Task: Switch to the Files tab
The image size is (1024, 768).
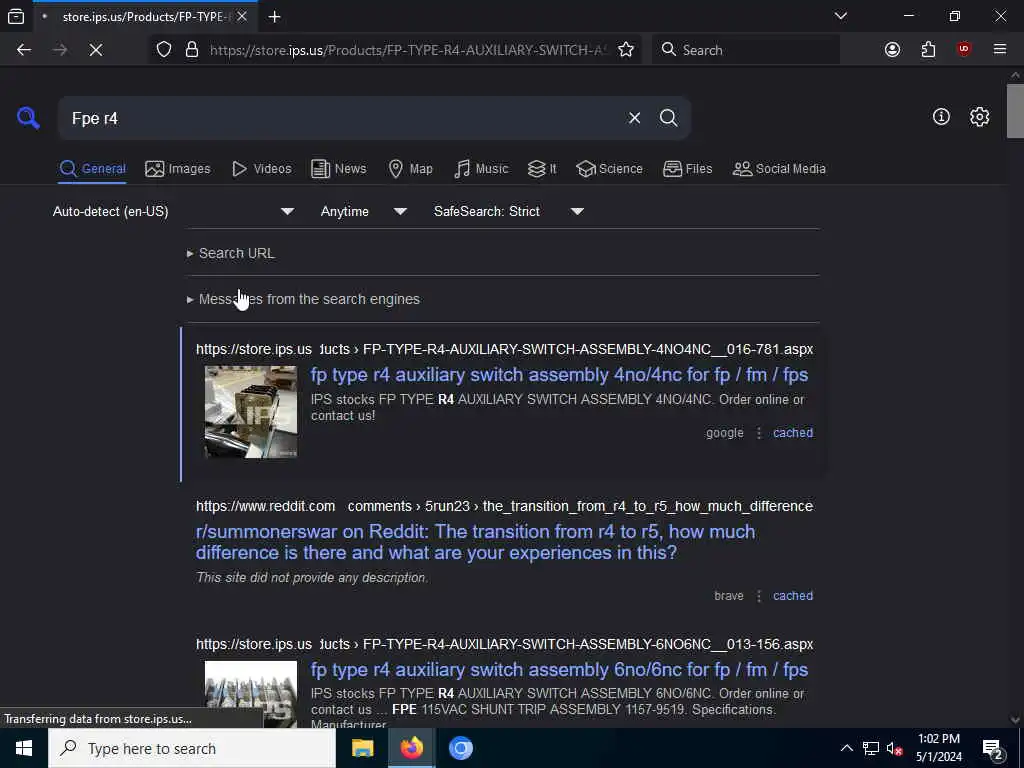Action: click(x=687, y=168)
